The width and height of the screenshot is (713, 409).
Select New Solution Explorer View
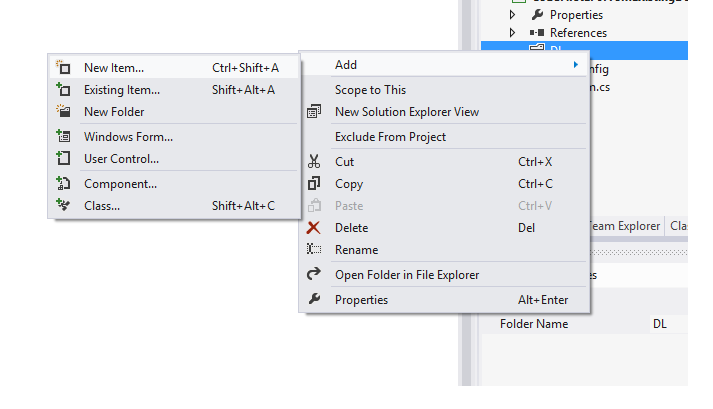[x=407, y=112]
